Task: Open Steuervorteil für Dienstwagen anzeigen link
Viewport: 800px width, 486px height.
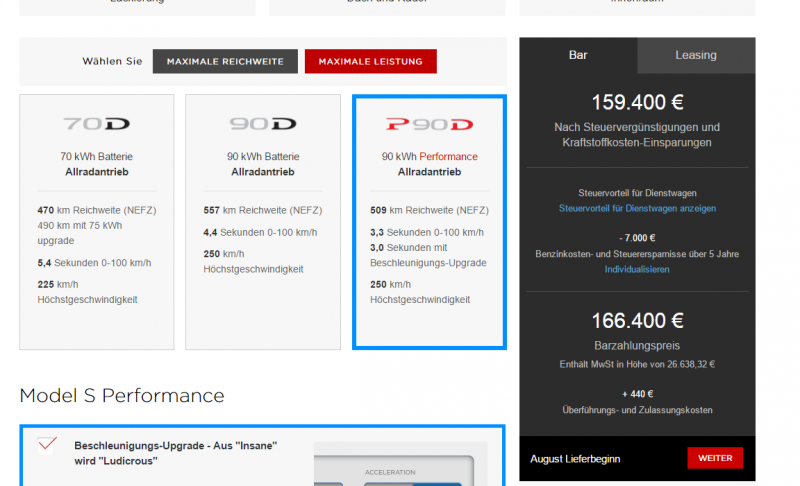Action: pos(637,208)
